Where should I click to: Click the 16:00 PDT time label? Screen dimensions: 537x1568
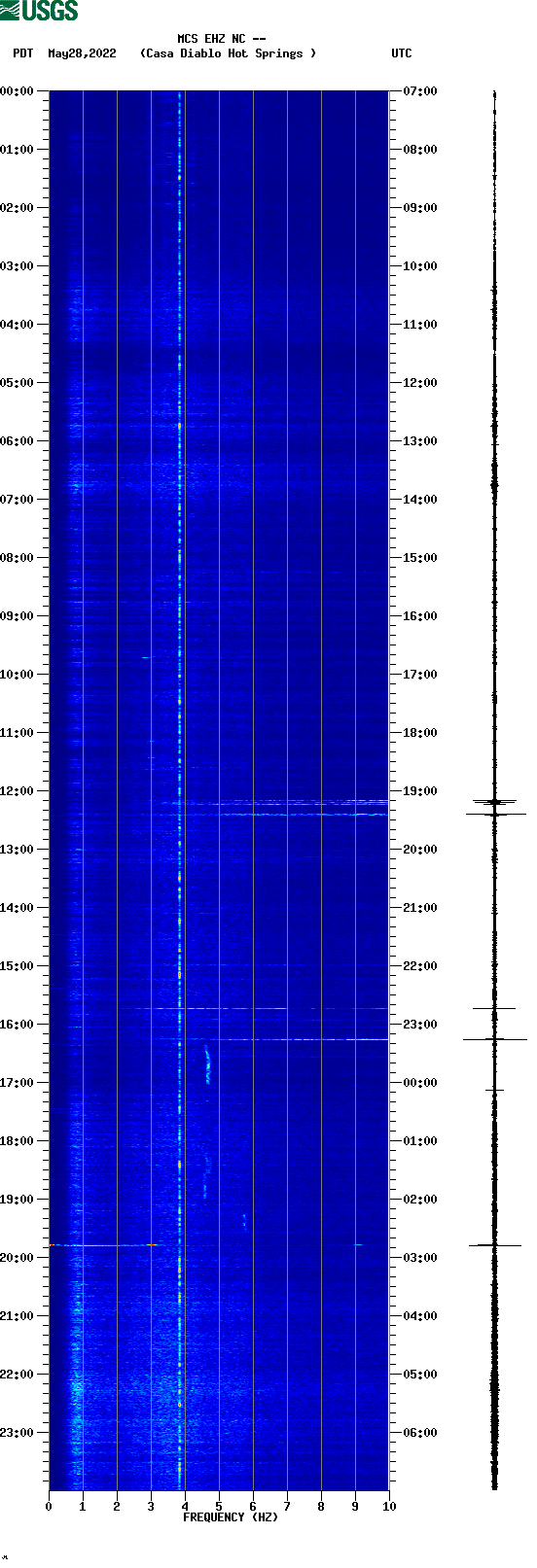coord(18,1025)
